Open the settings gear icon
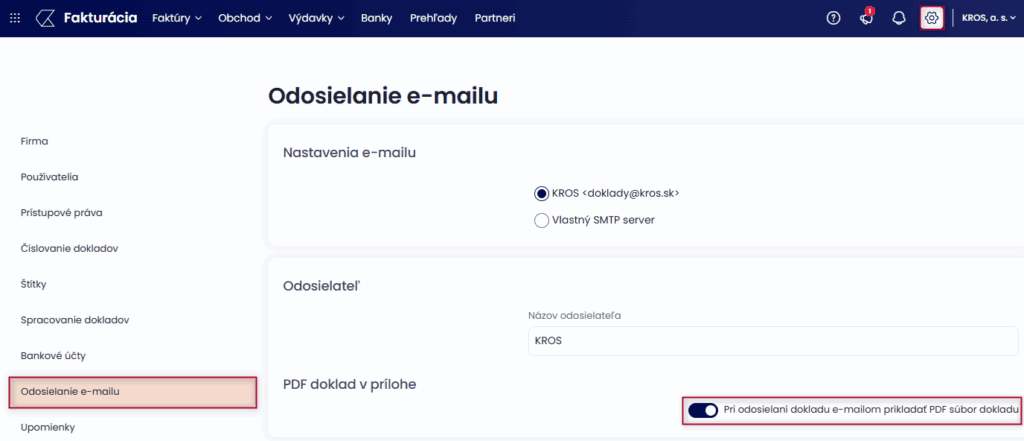 (932, 18)
